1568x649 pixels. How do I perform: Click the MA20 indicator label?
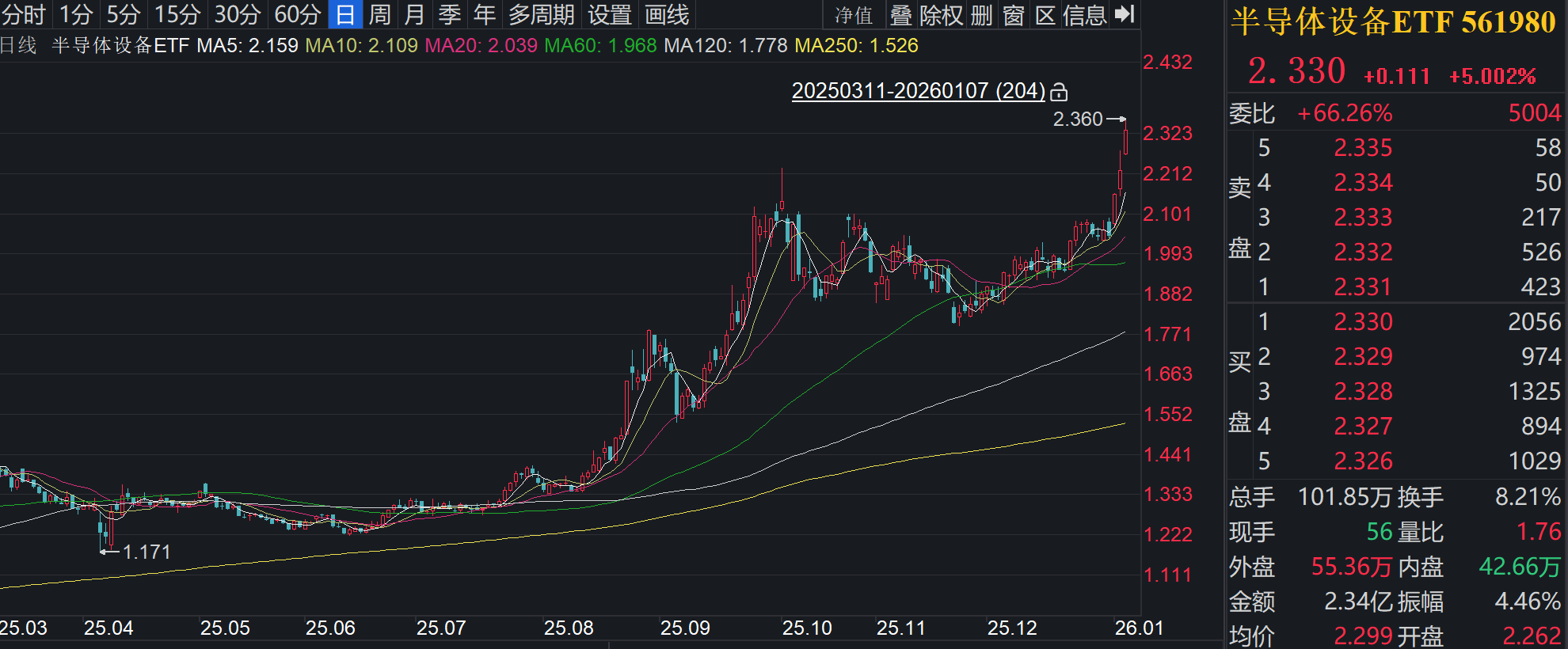481,46
